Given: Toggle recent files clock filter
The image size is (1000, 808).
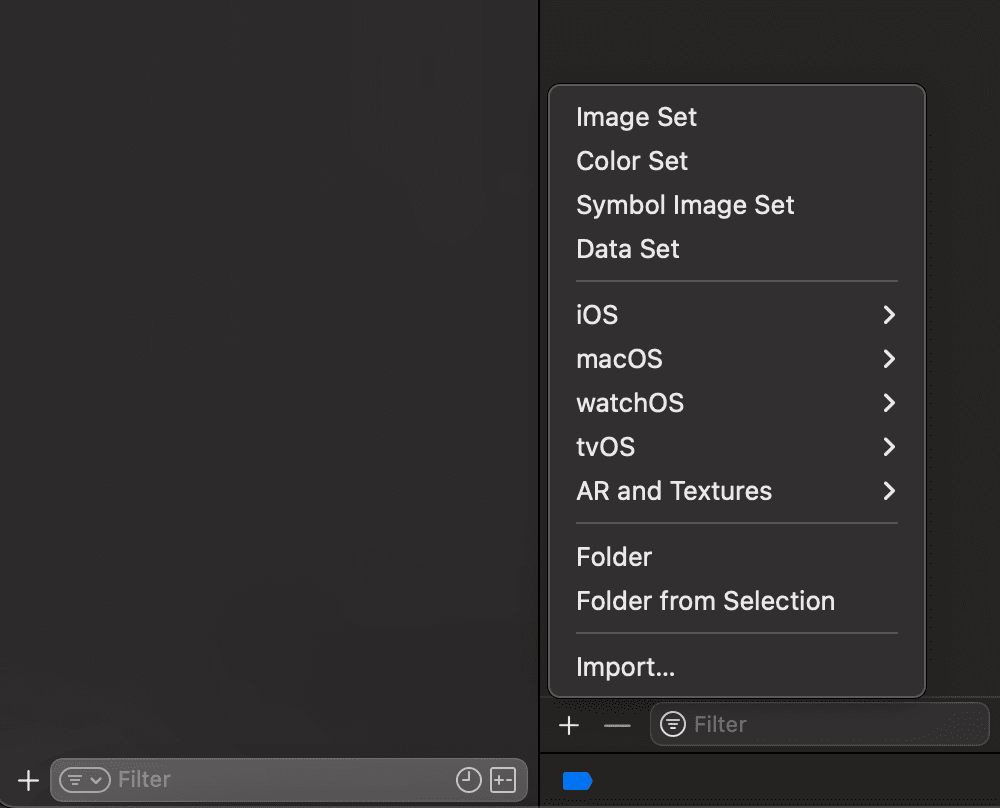Looking at the screenshot, I should click(469, 780).
